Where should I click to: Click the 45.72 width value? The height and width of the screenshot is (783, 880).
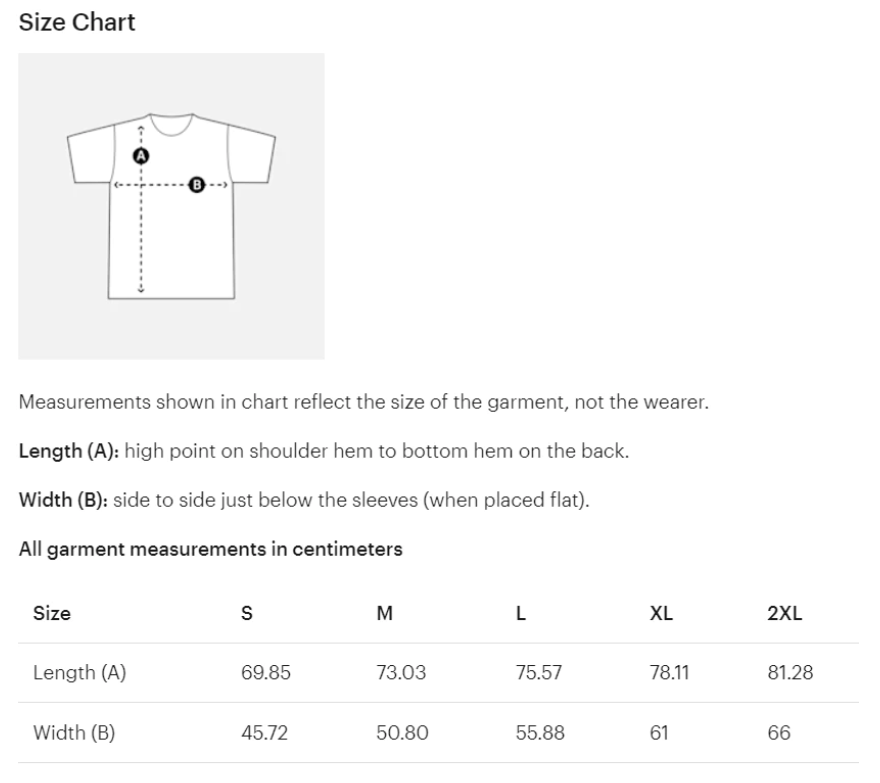(x=265, y=733)
